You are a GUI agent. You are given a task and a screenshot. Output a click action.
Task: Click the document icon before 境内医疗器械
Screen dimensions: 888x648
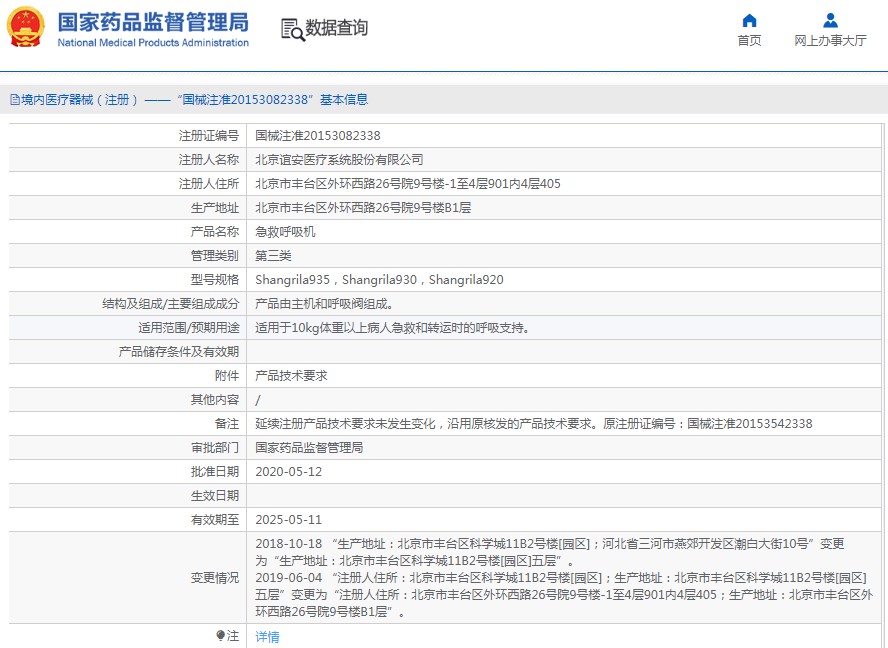point(15,100)
